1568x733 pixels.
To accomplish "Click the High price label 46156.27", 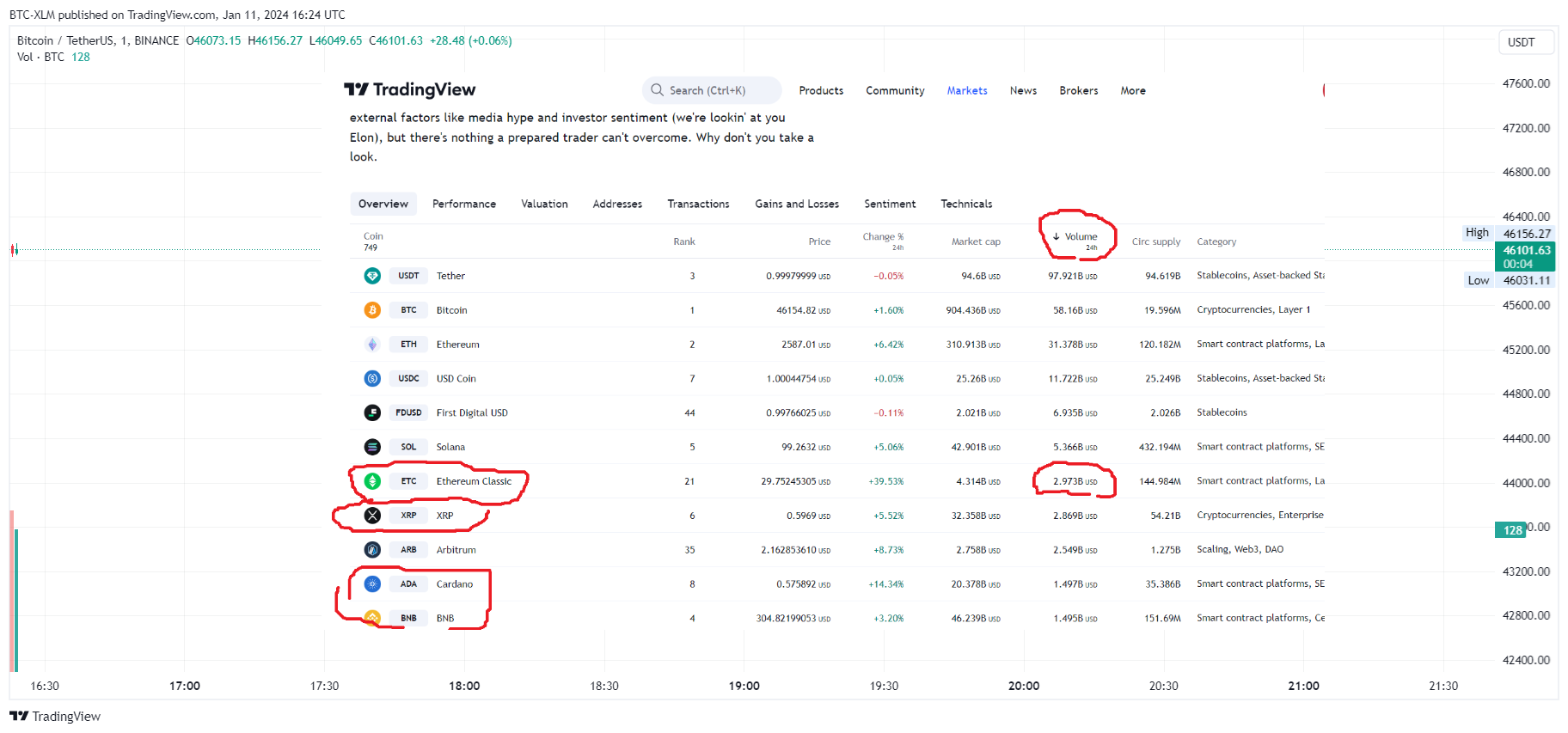I will 1527,234.
